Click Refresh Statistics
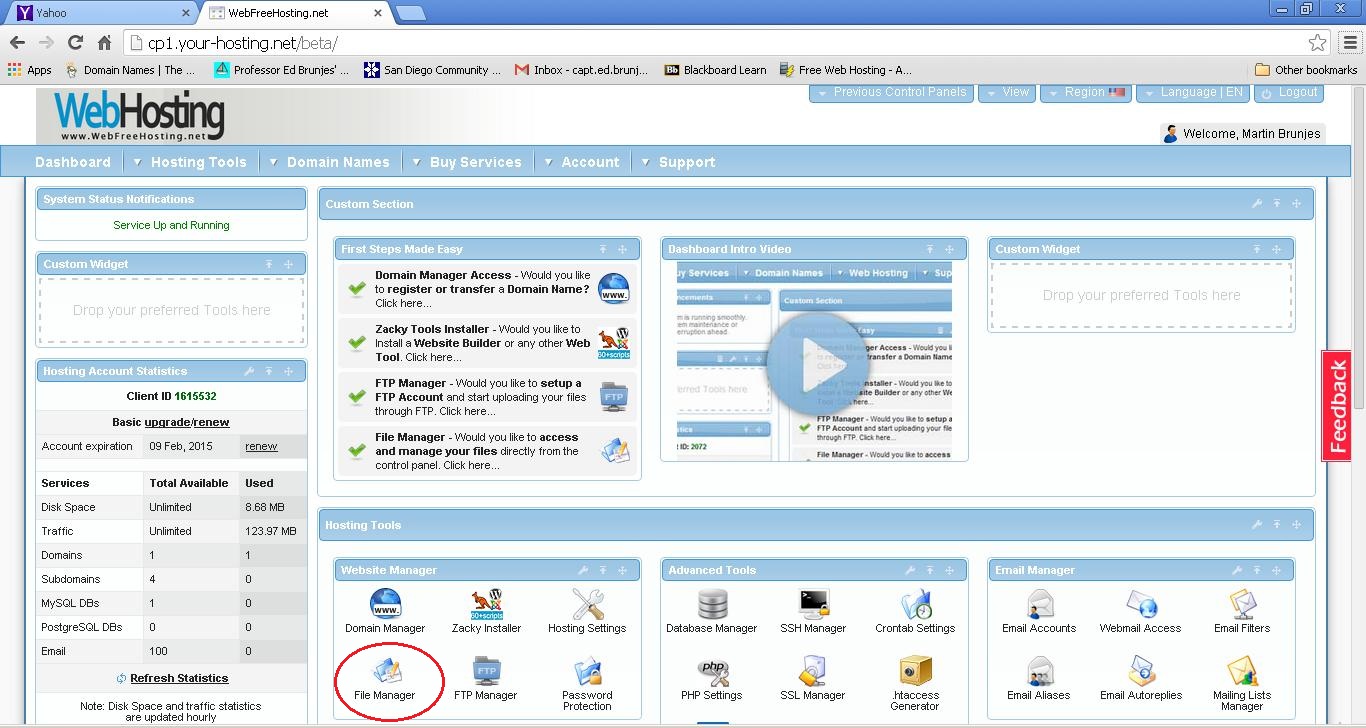This screenshot has width=1366, height=728. click(x=179, y=678)
